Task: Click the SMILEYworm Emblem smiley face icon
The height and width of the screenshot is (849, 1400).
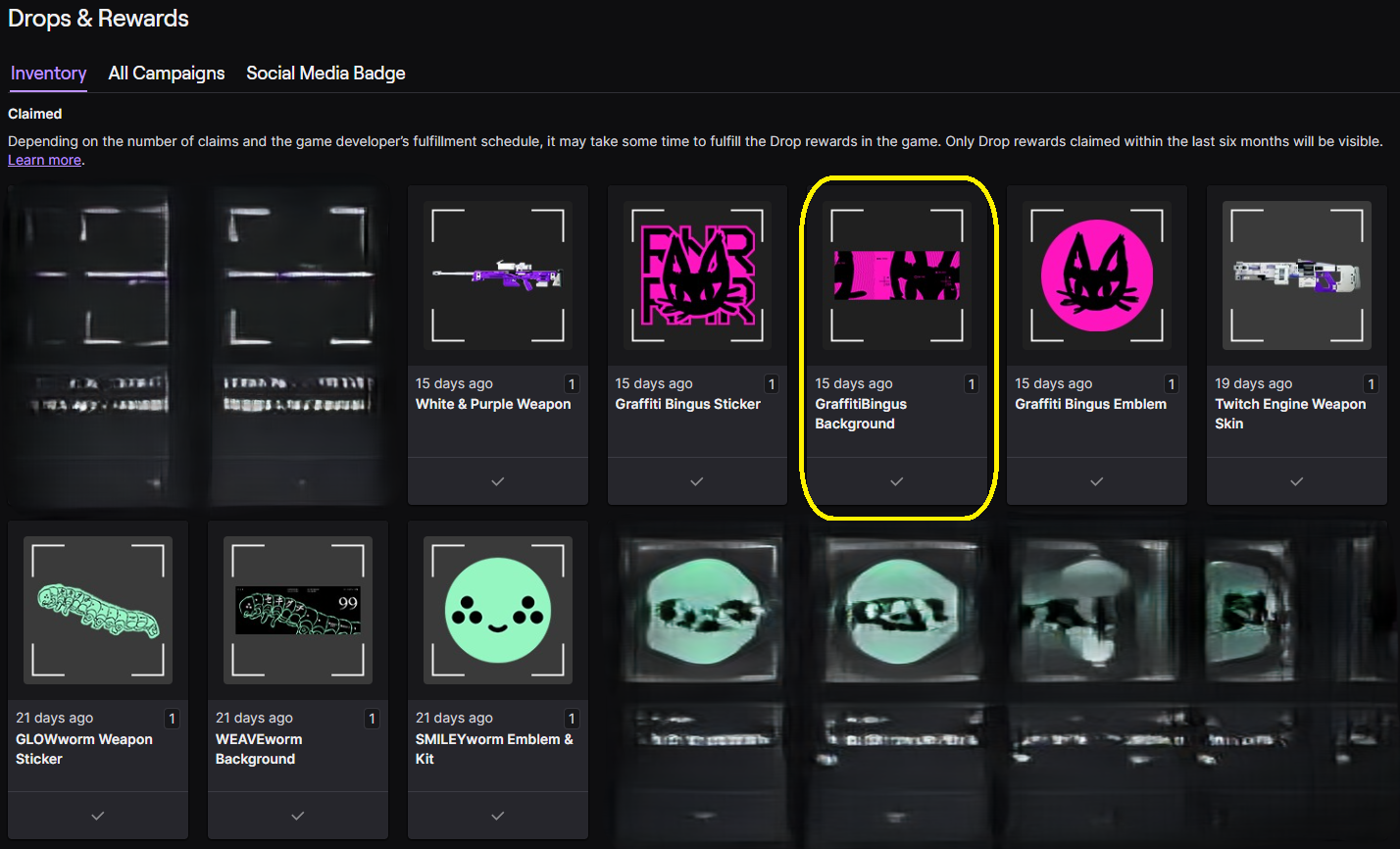Action: click(x=497, y=610)
